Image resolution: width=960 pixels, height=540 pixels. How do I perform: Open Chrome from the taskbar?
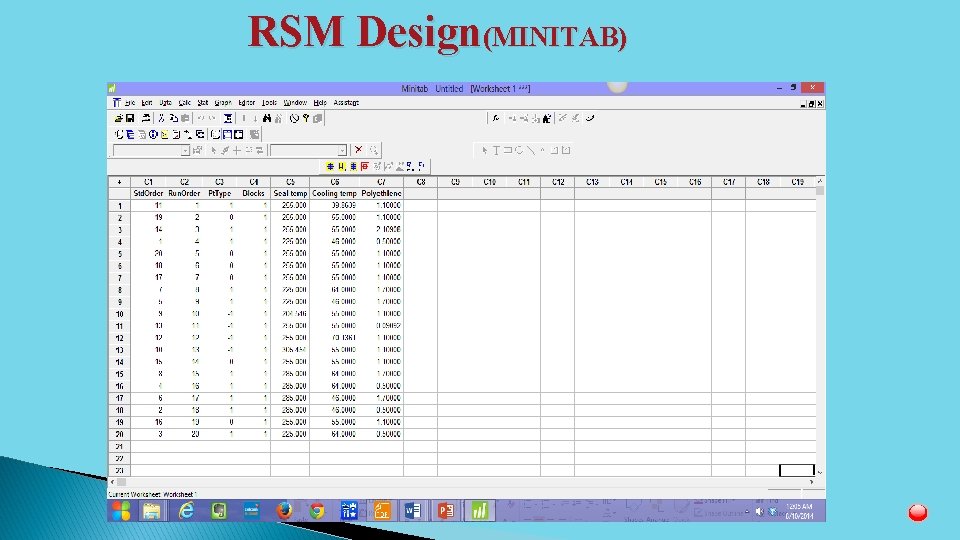tap(317, 510)
